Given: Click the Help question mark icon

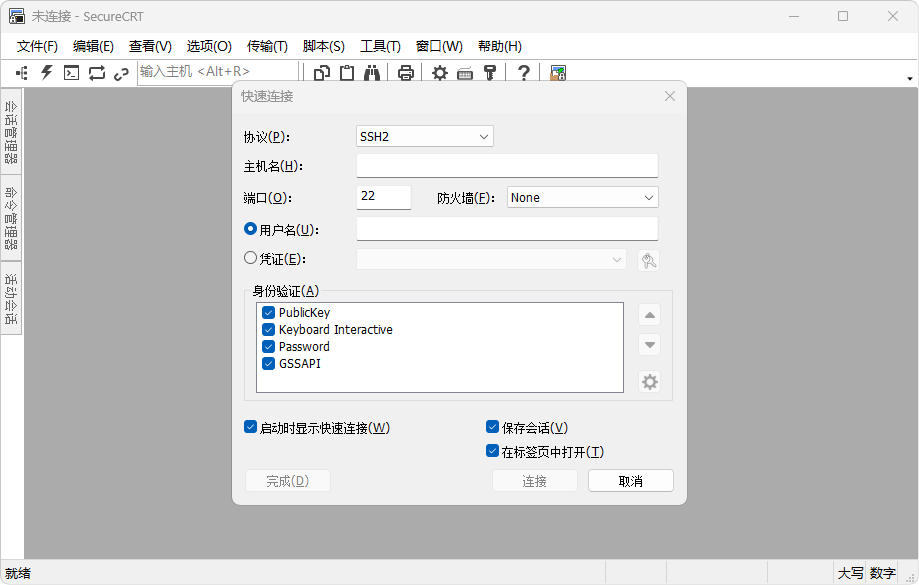Looking at the screenshot, I should pos(523,72).
